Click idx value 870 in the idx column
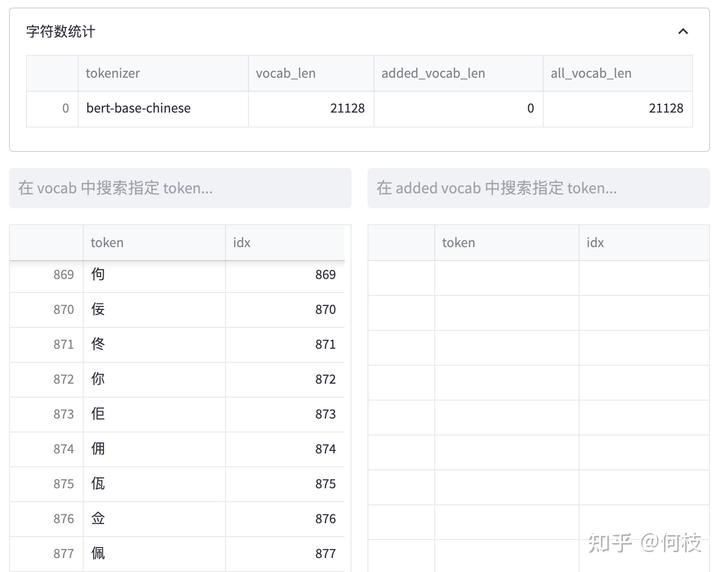Image resolution: width=720 pixels, height=572 pixels. [x=285, y=309]
